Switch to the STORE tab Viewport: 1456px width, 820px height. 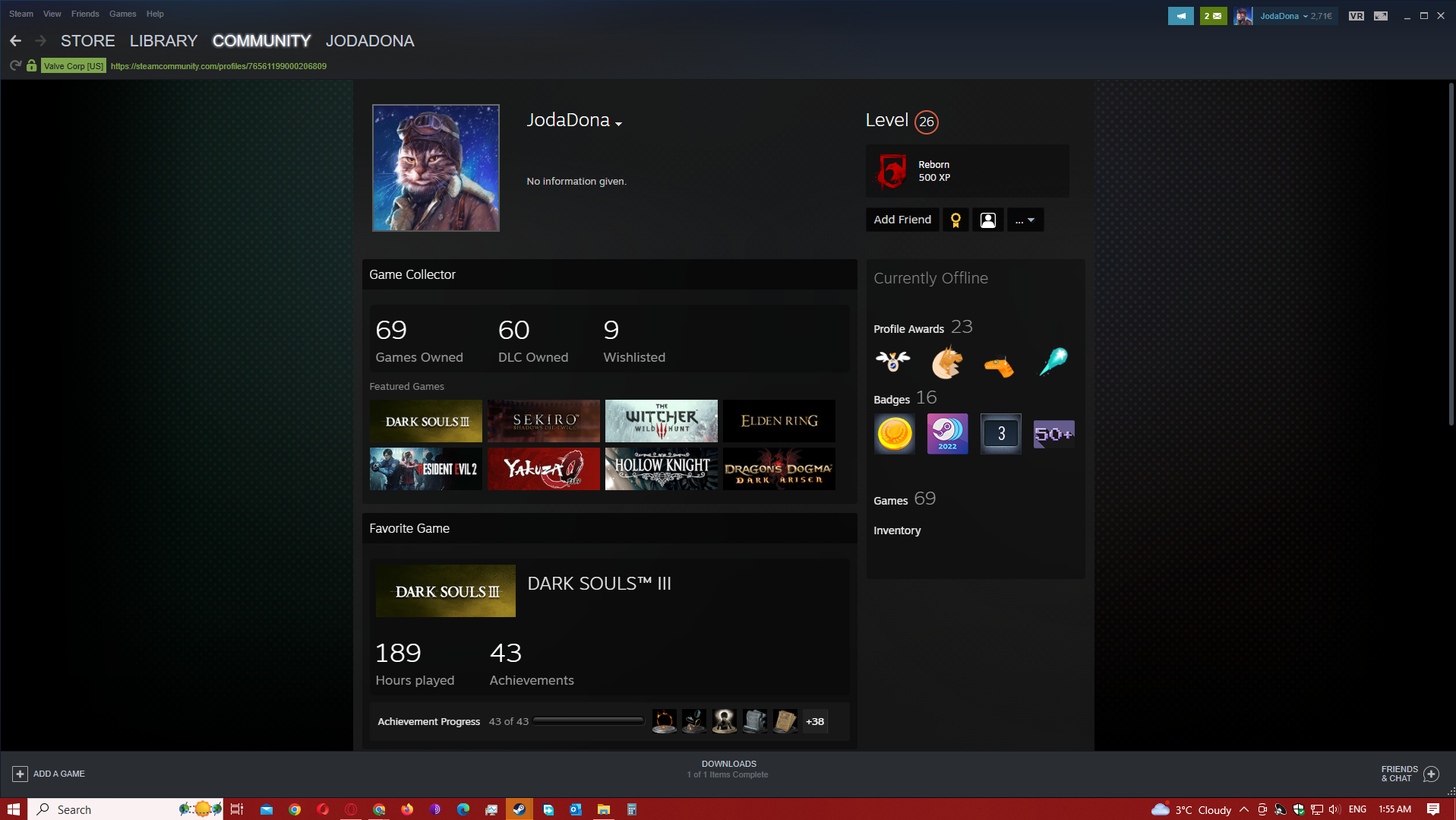(x=87, y=41)
